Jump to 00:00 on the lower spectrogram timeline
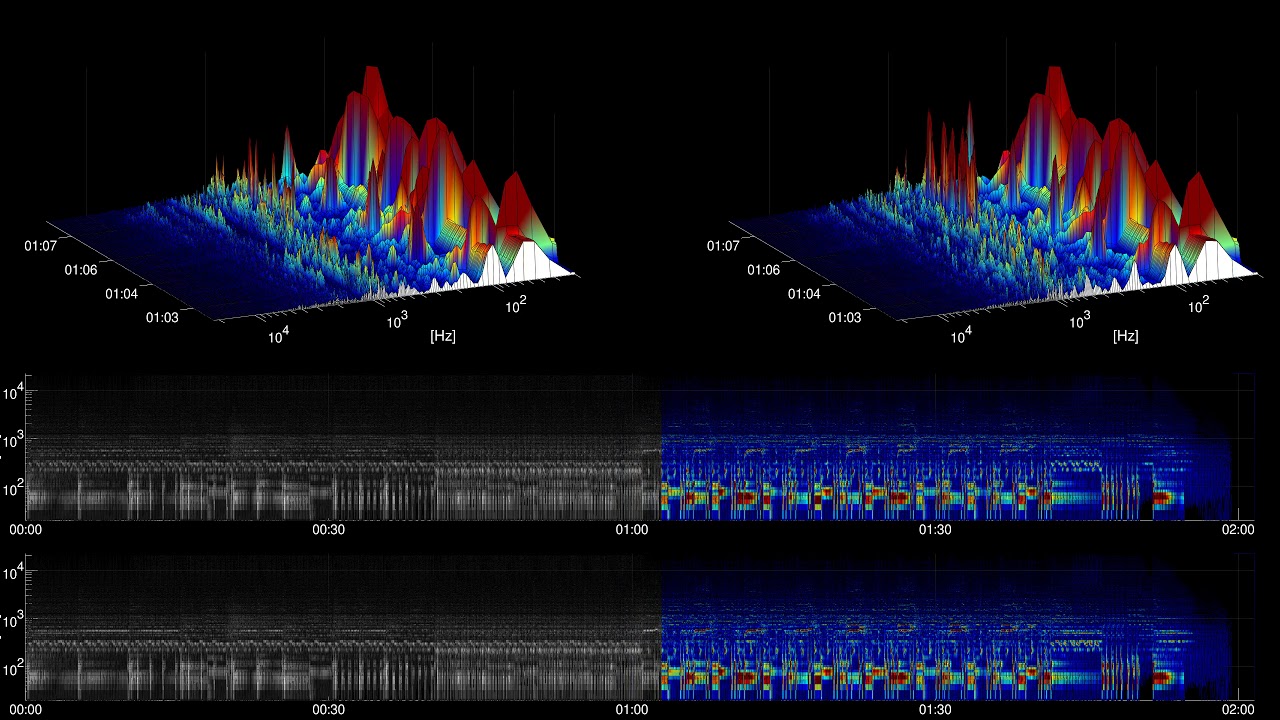Screen dimensions: 1280x720 pyautogui.click(x=25, y=709)
